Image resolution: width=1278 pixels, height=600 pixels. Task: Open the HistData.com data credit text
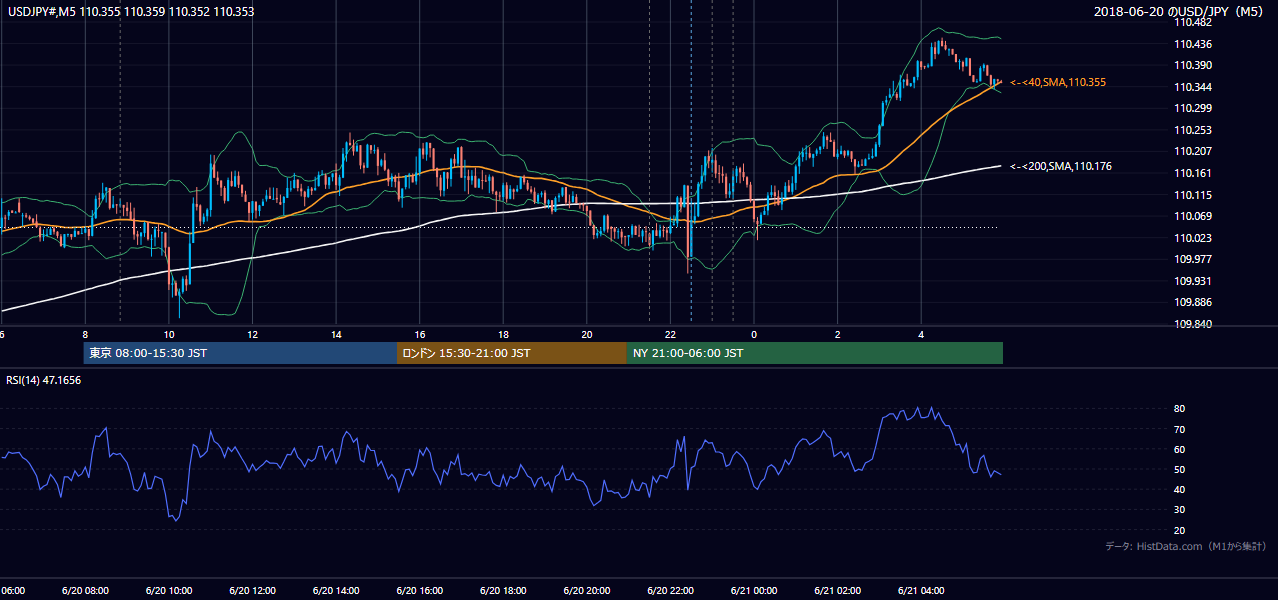1186,546
